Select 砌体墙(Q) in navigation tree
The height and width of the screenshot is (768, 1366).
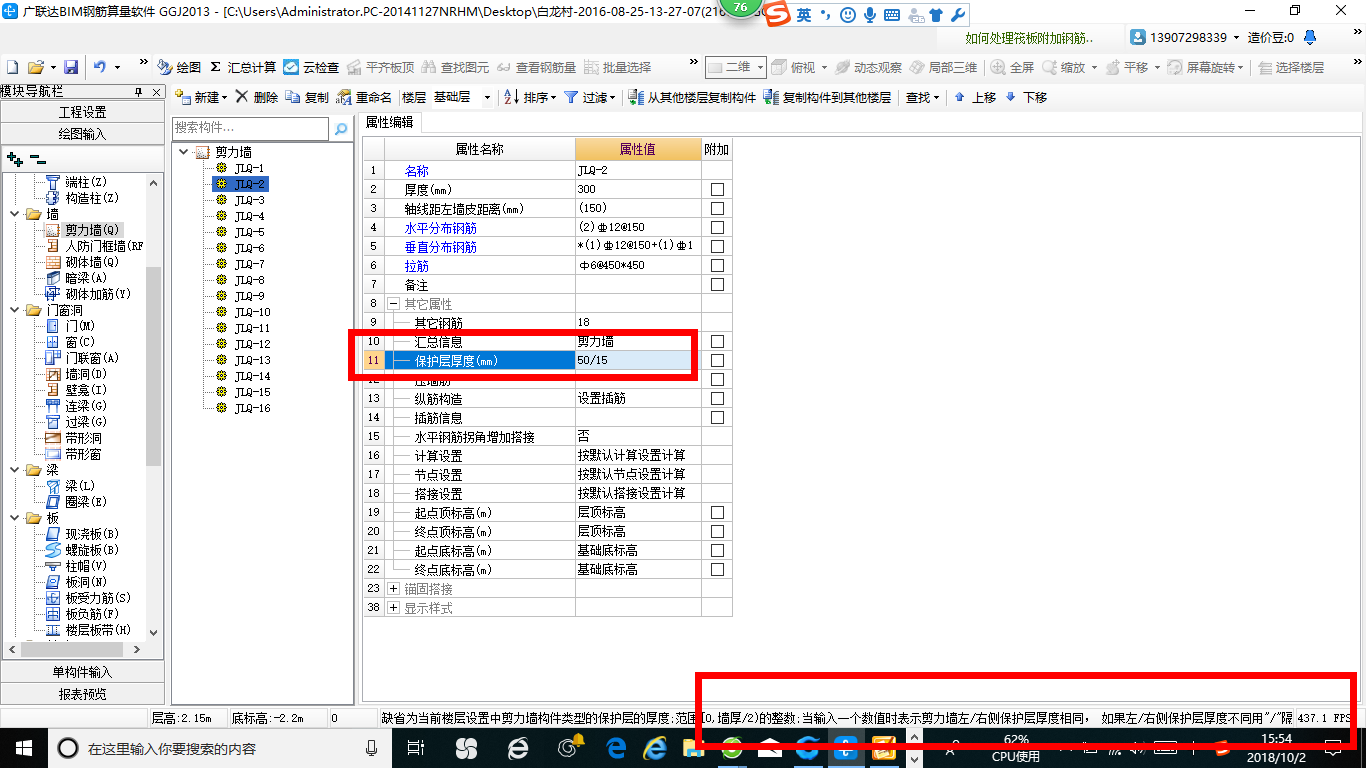click(82, 262)
